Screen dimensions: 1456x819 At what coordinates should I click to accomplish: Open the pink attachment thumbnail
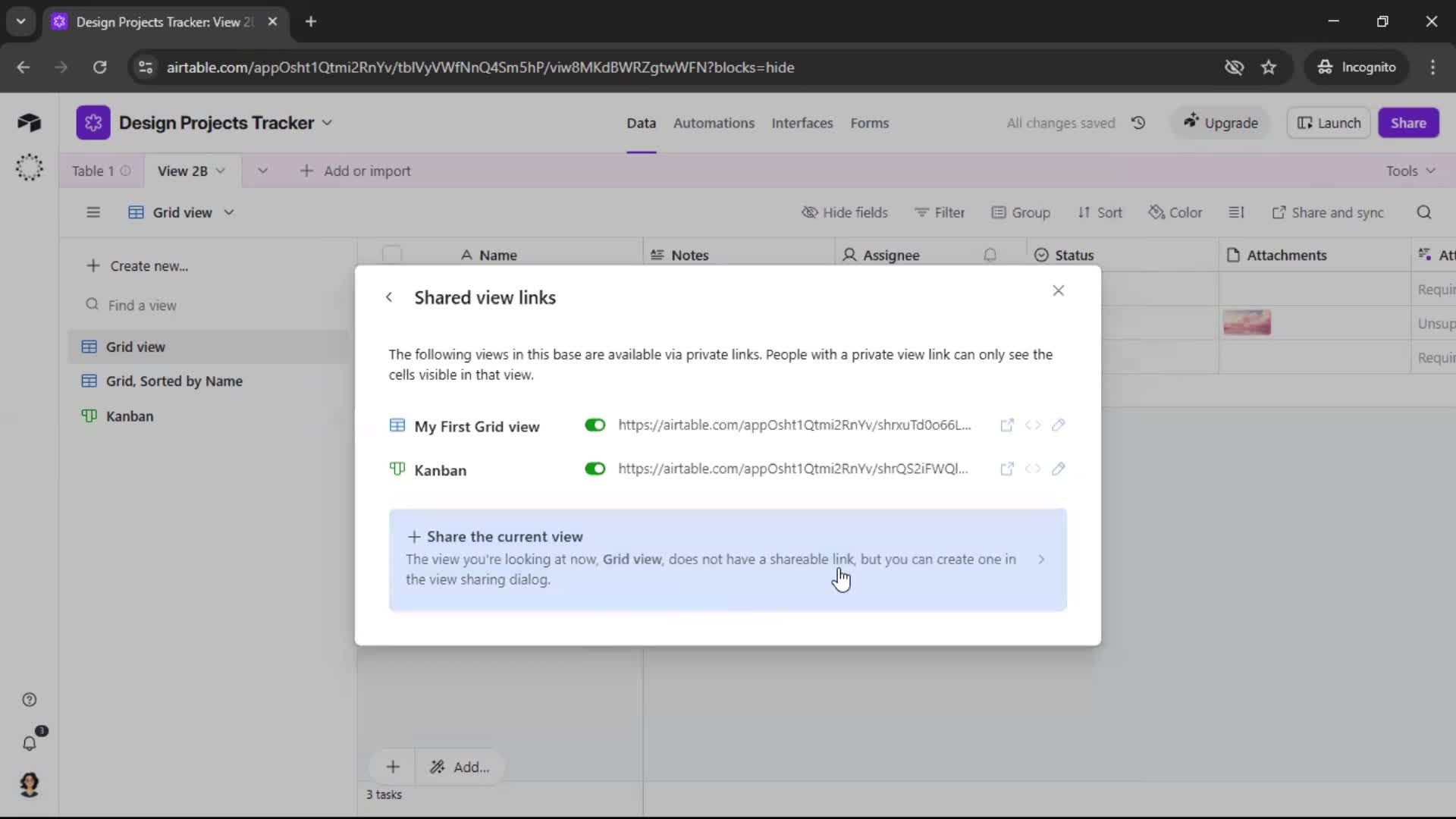click(x=1247, y=323)
